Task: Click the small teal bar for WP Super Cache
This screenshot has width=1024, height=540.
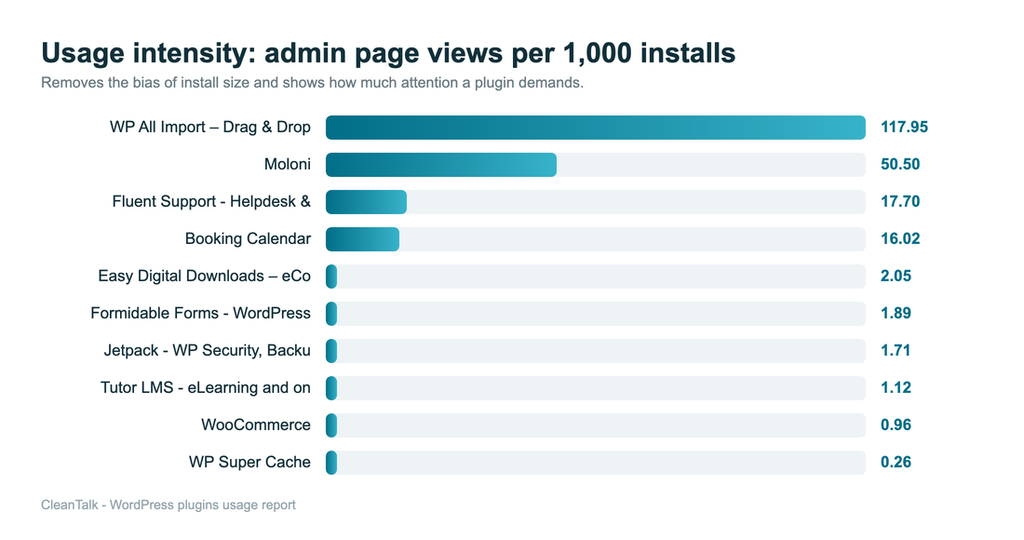Action: pyautogui.click(x=332, y=462)
